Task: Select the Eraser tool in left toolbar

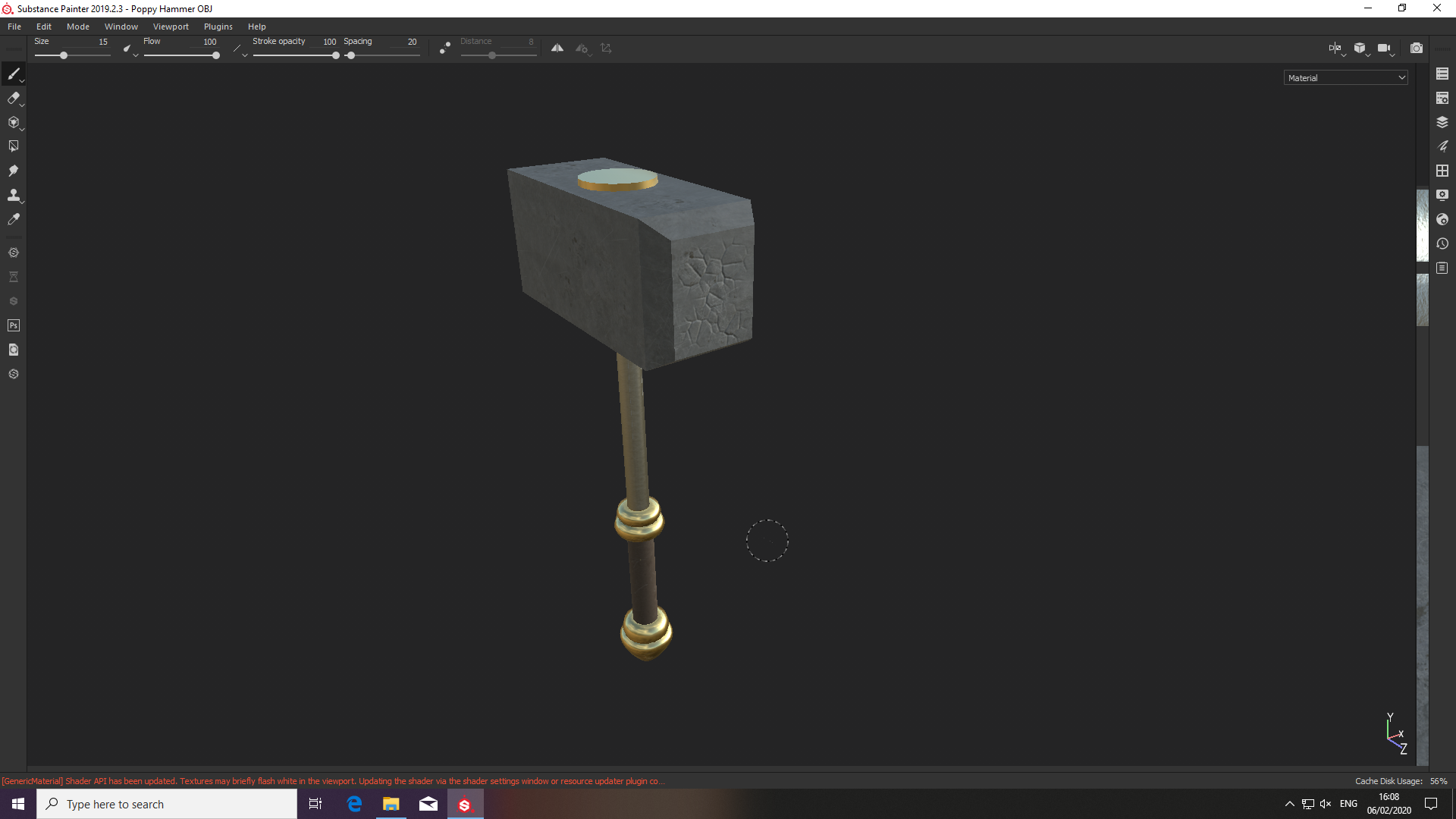Action: (x=13, y=98)
